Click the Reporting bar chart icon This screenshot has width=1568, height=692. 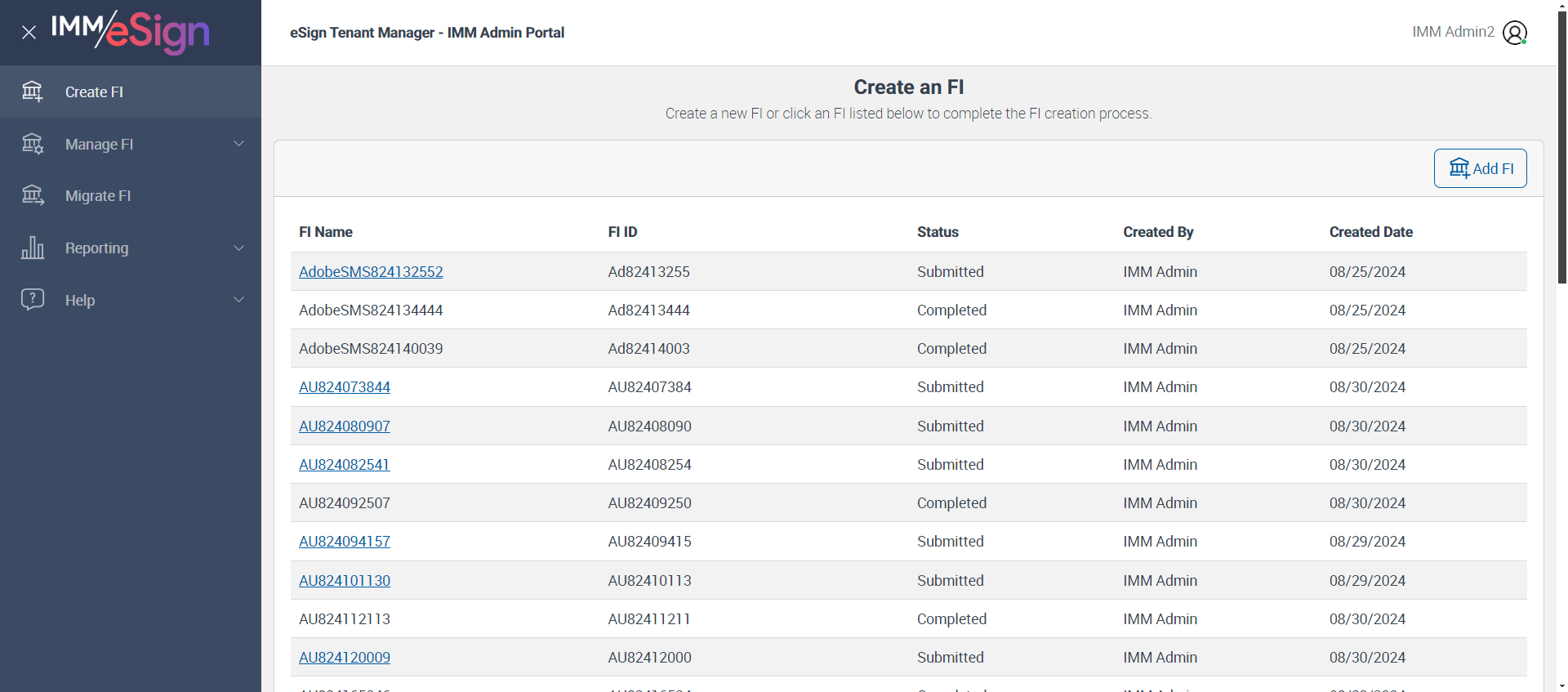33,248
